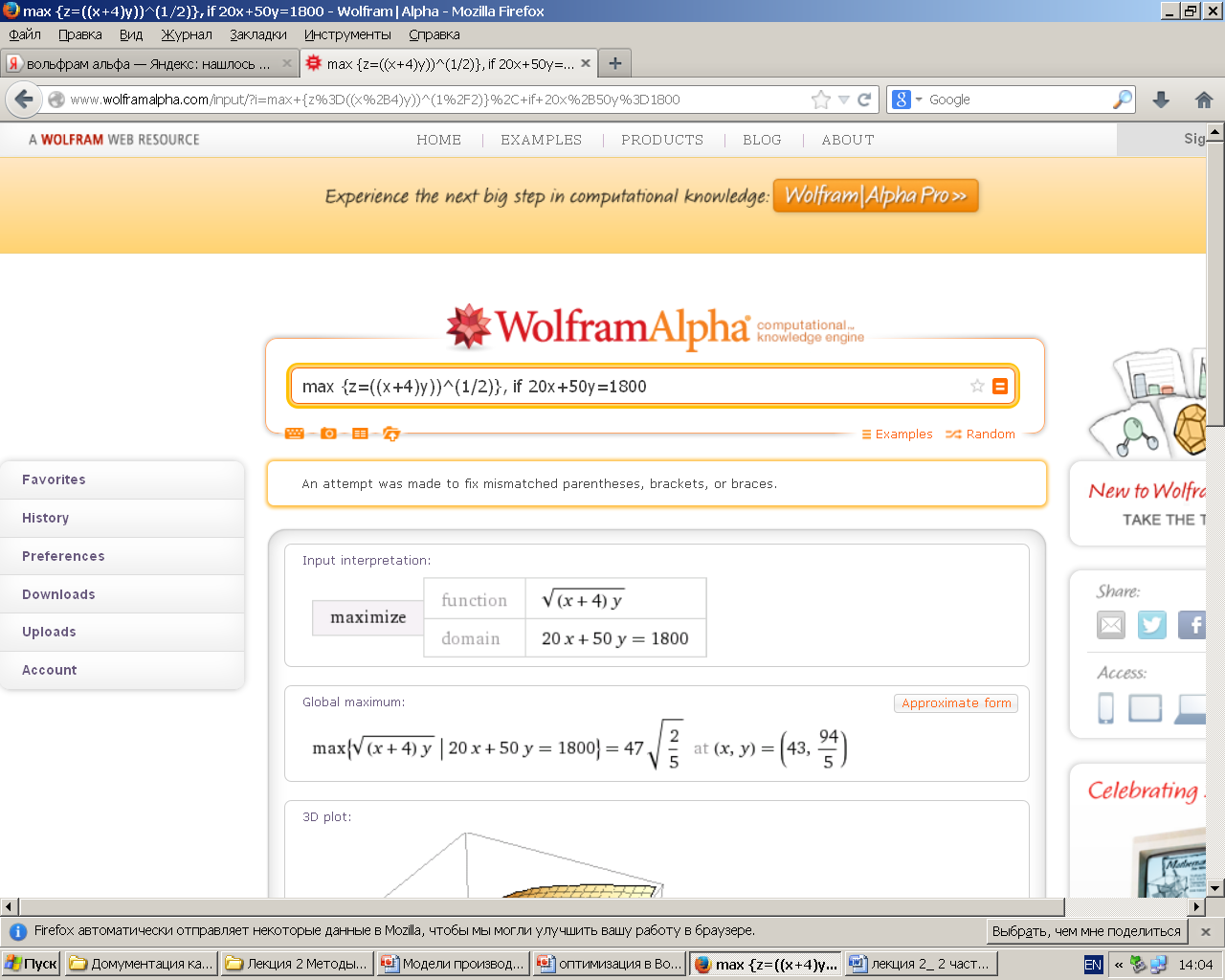Open the Файл menu
The image size is (1225, 980).
(x=25, y=34)
